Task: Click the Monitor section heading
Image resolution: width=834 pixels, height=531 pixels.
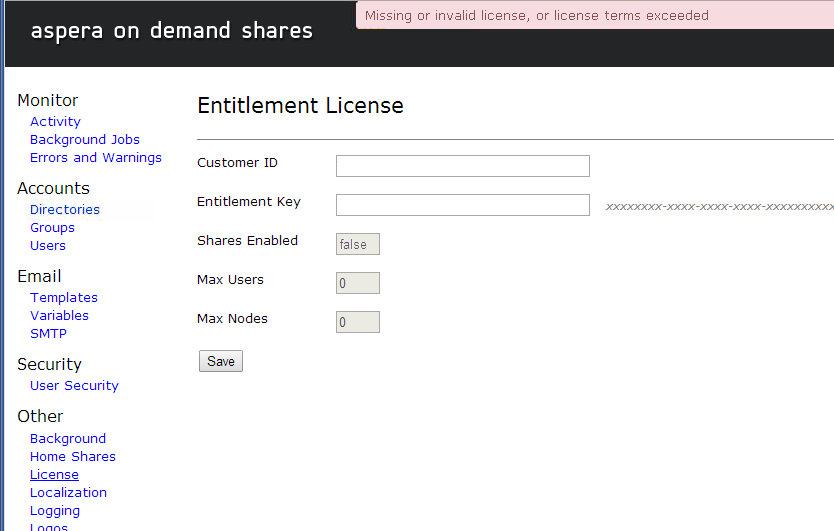Action: coord(48,100)
